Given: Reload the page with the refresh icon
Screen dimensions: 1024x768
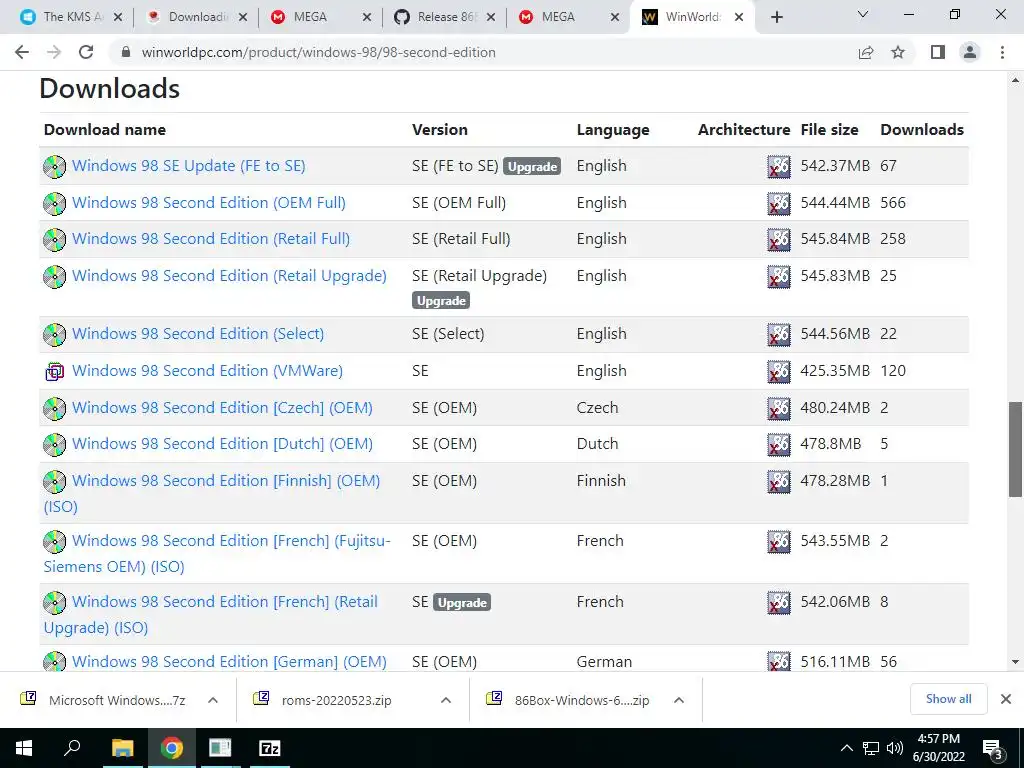Looking at the screenshot, I should pos(86,52).
